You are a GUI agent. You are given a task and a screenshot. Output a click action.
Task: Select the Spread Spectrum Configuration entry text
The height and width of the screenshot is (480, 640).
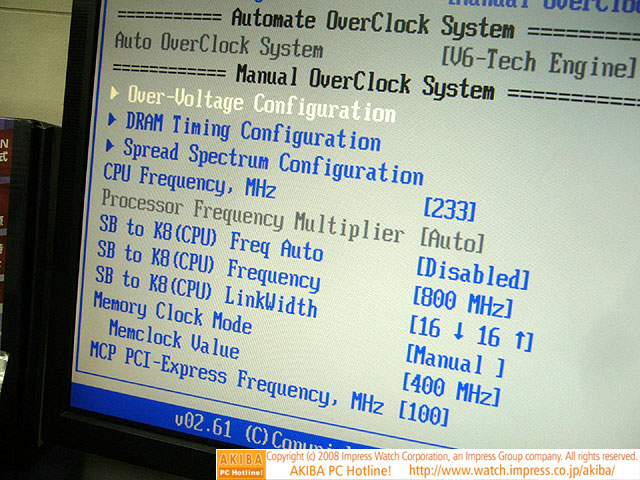pos(272,160)
